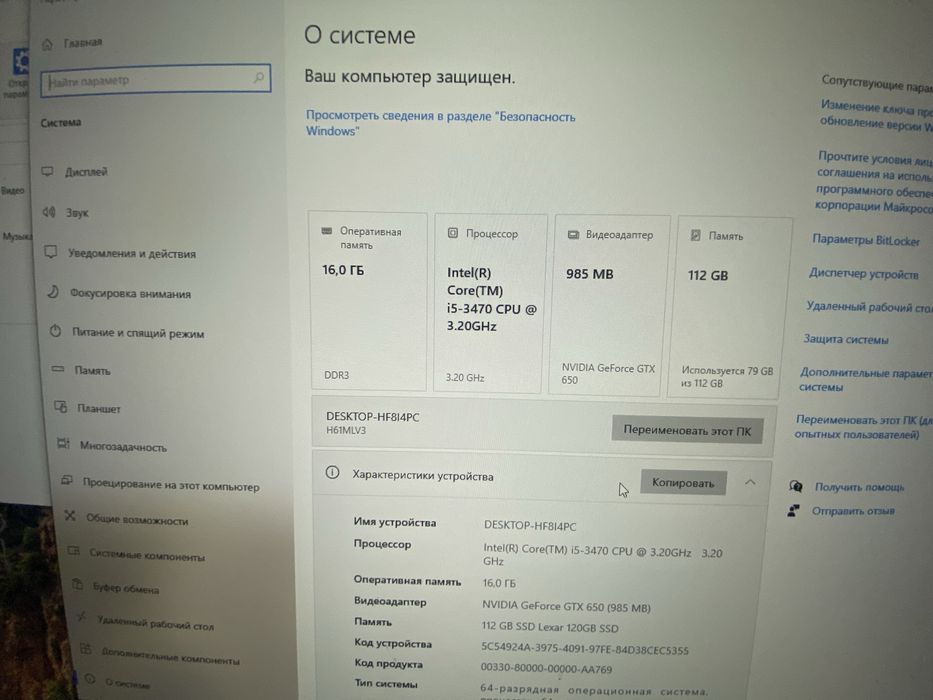The image size is (933, 700).
Task: Click Получить помощь link
Action: 859,487
